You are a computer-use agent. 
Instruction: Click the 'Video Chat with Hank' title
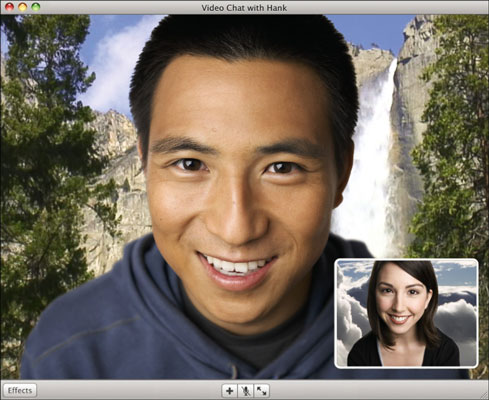pyautogui.click(x=244, y=7)
